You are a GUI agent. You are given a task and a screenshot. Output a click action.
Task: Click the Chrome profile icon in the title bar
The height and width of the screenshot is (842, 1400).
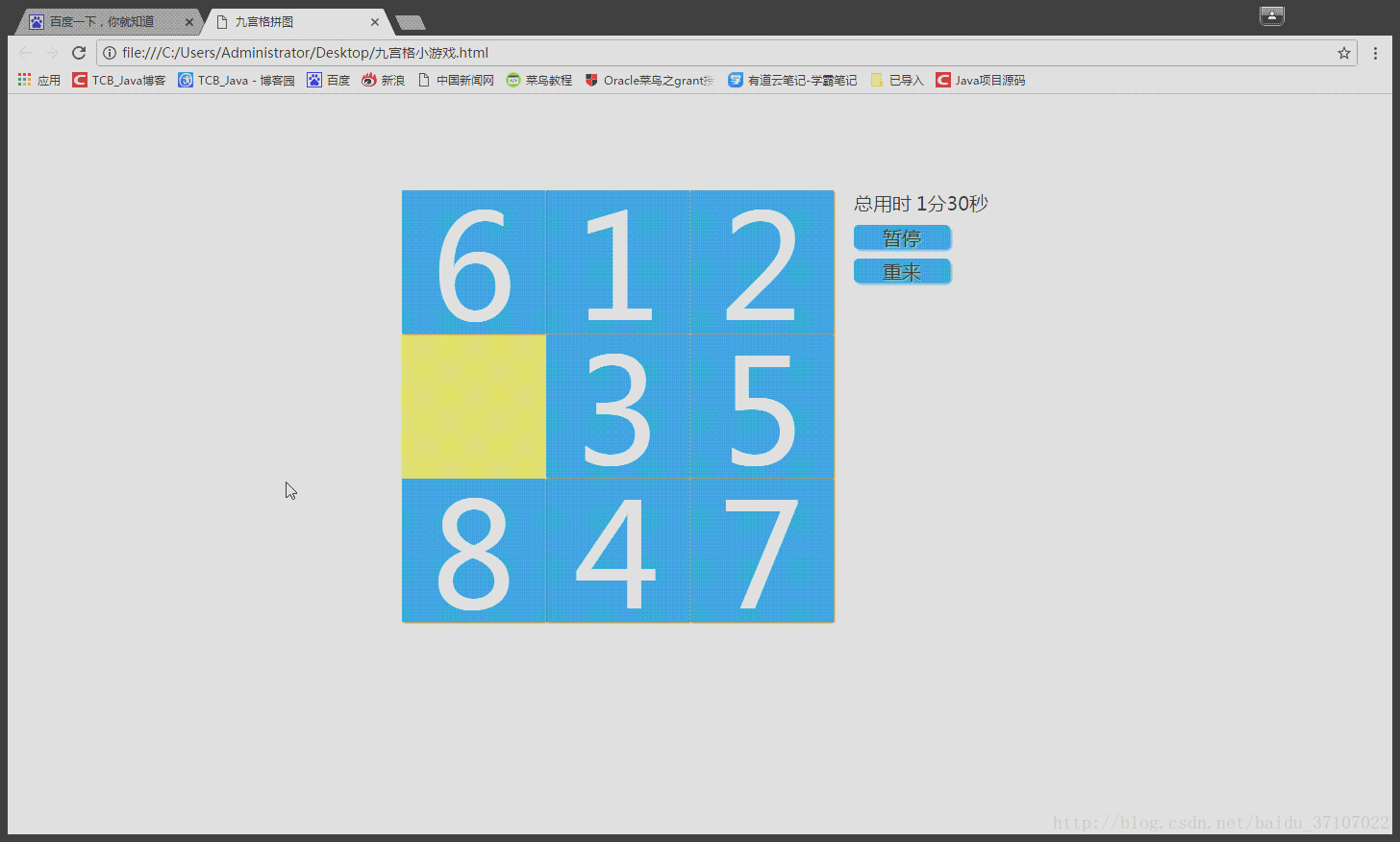tap(1272, 15)
